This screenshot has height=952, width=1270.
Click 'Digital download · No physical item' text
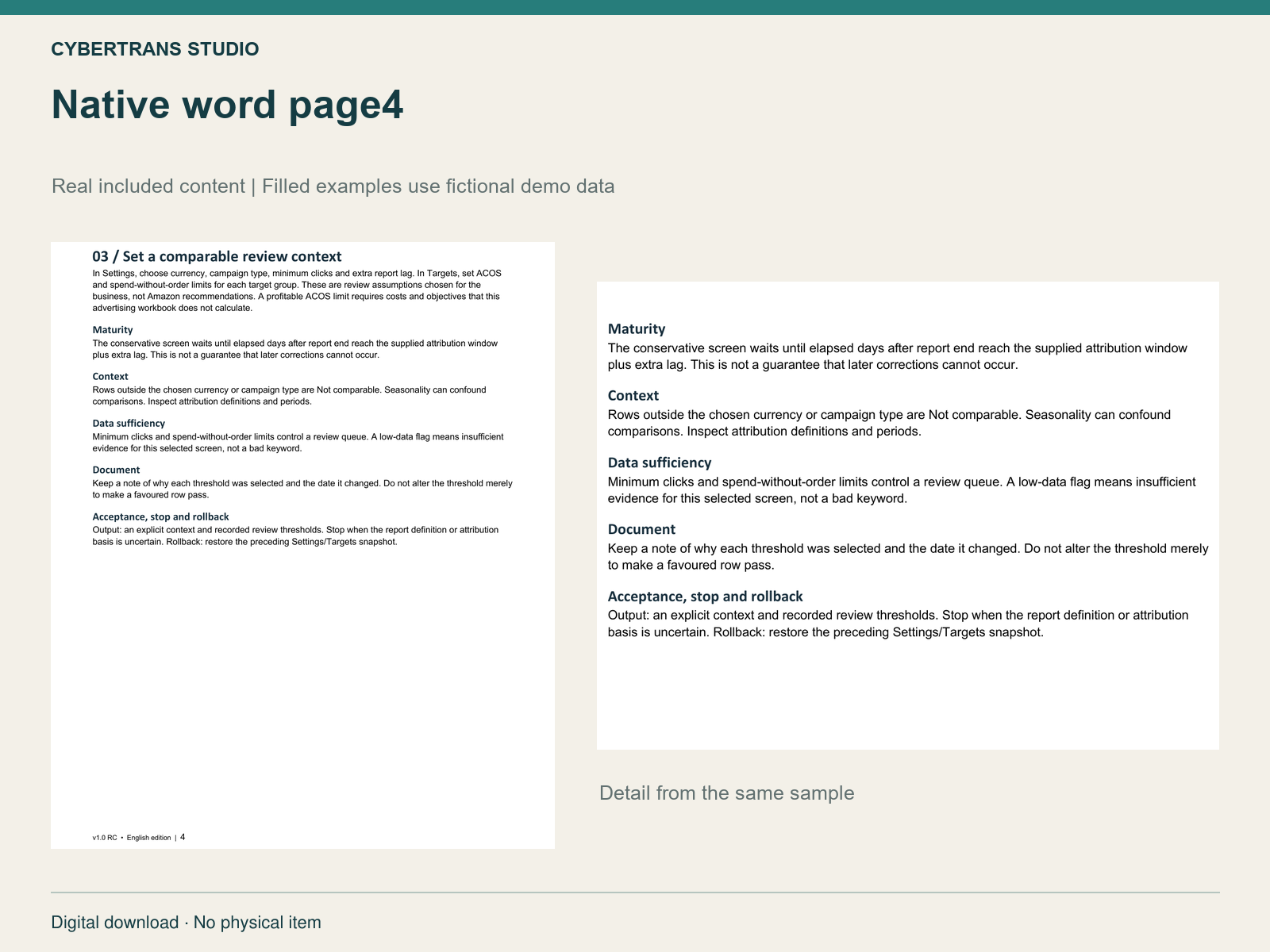[187, 923]
